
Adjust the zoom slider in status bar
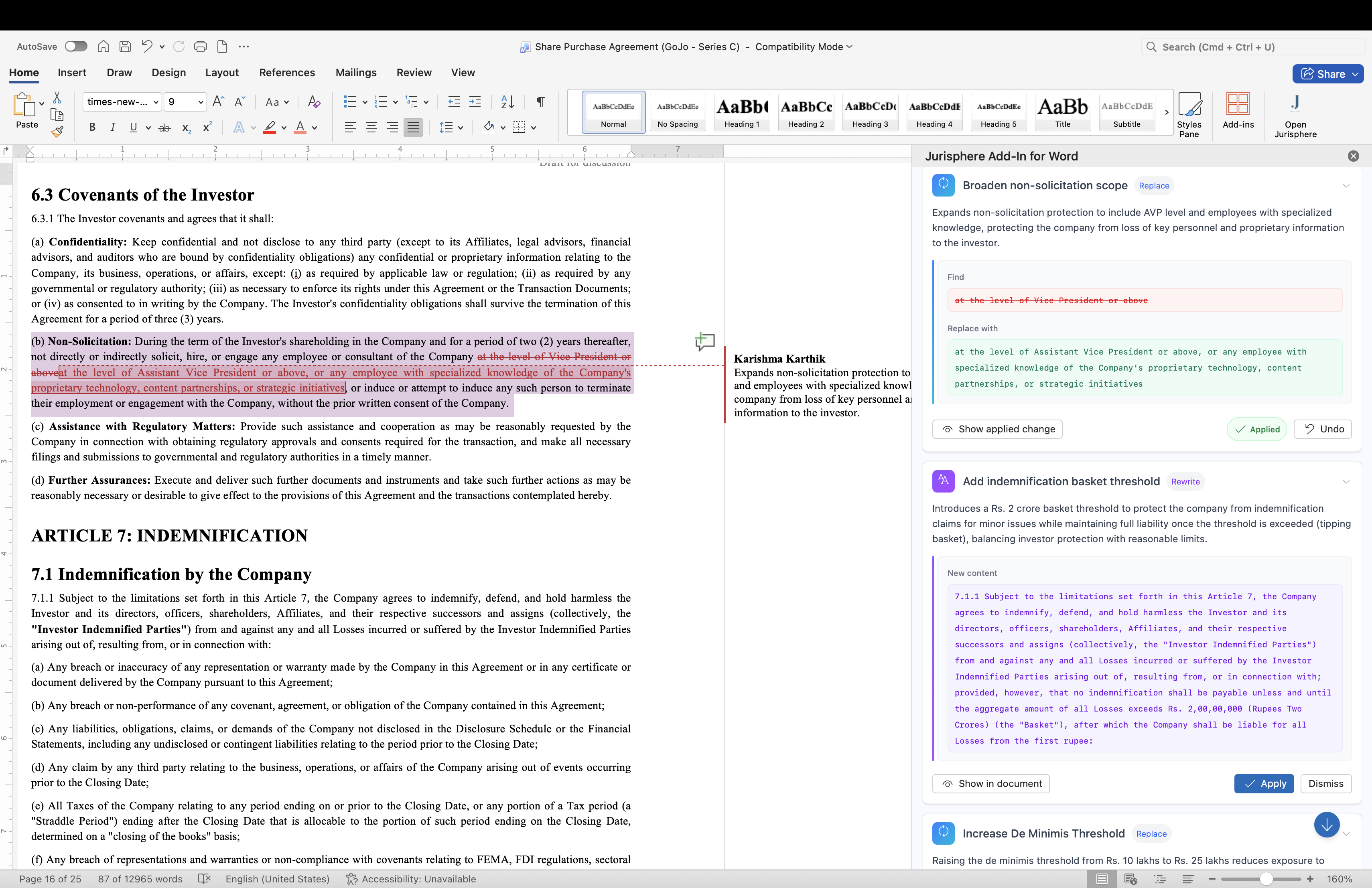[1266, 879]
